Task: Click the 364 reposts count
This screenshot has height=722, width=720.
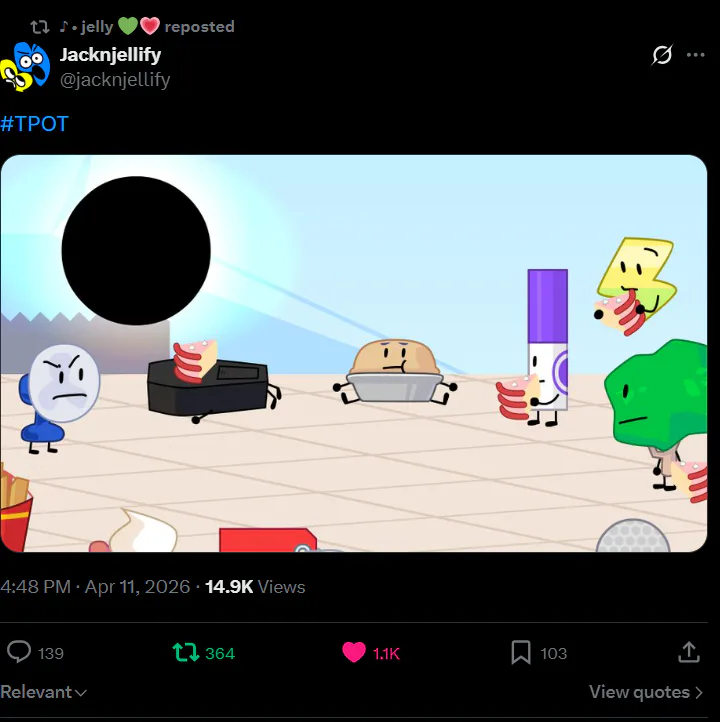Action: [x=220, y=653]
